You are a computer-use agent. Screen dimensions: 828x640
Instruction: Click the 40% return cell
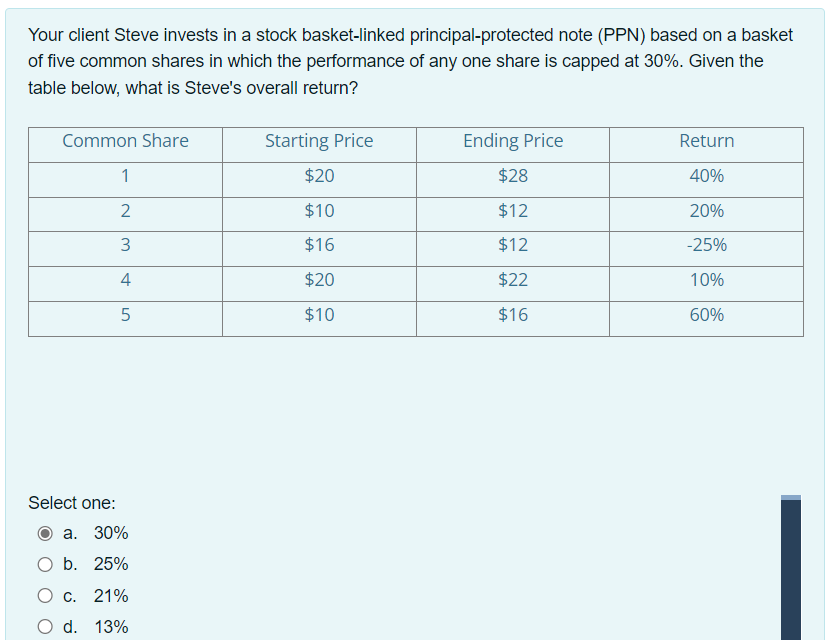point(707,175)
